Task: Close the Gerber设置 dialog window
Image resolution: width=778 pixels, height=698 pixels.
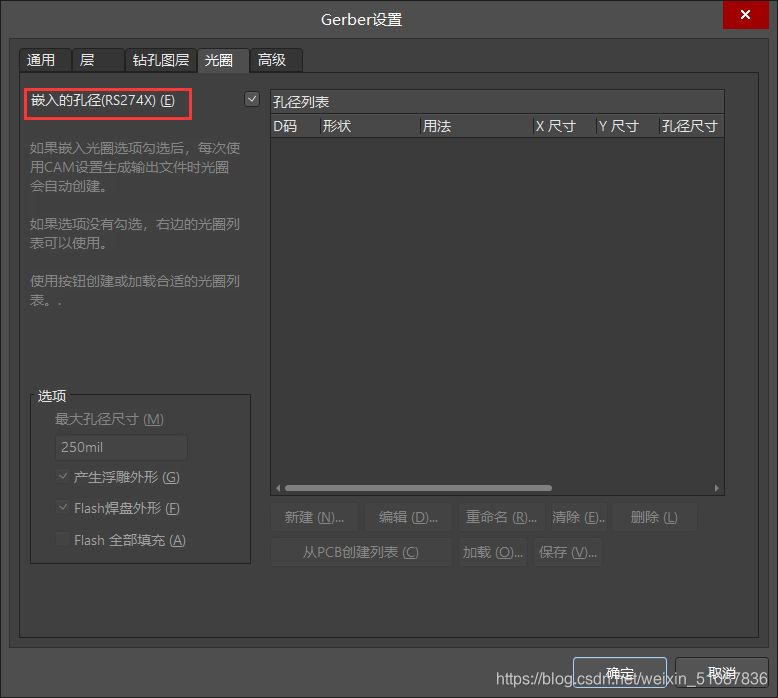Action: (746, 17)
